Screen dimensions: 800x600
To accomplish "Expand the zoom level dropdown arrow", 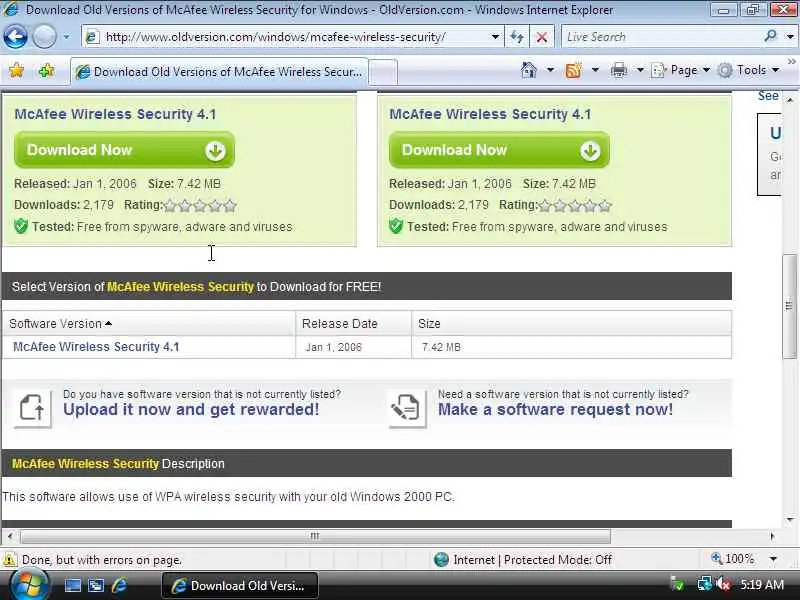I will [x=773, y=559].
